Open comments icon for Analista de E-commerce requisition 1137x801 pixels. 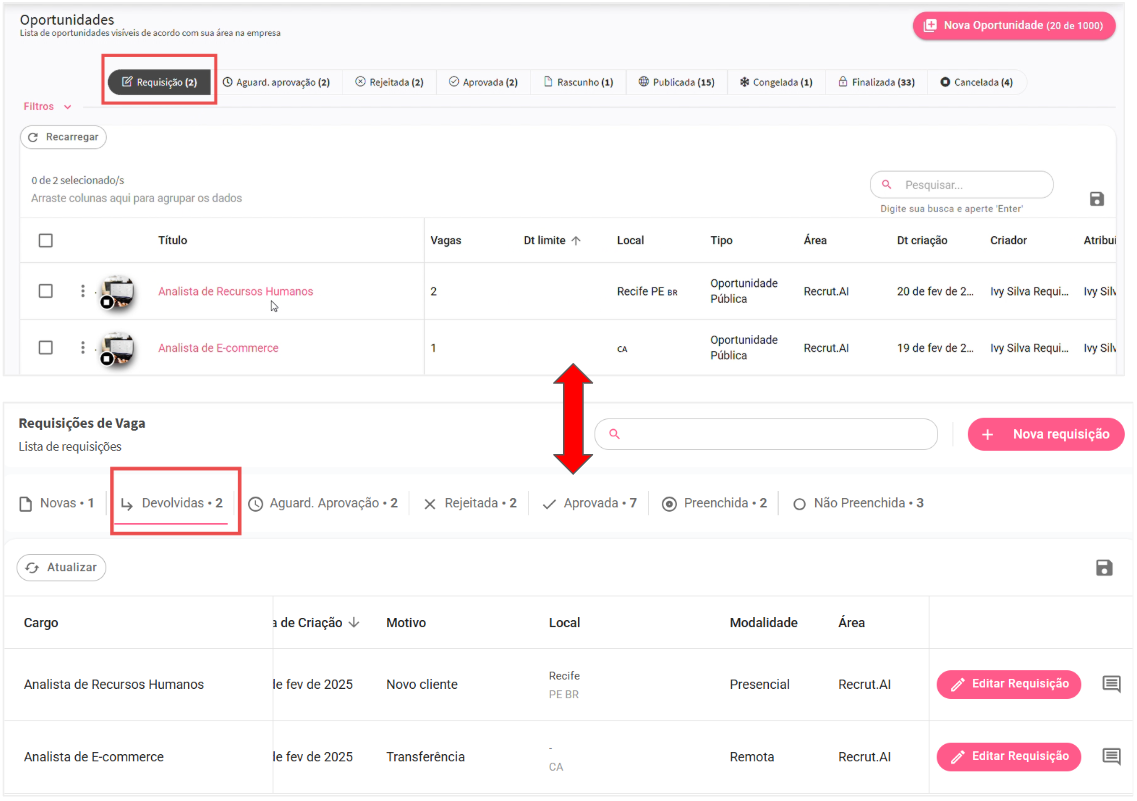[x=1111, y=756]
